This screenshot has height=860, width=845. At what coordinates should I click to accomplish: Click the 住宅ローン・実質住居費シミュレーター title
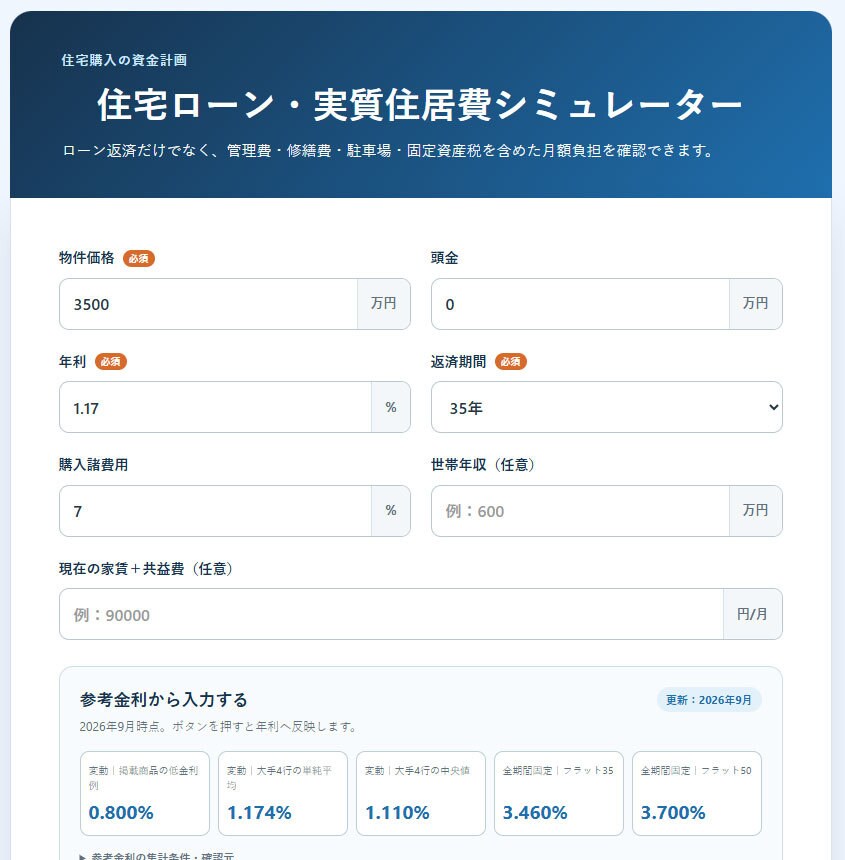[419, 104]
